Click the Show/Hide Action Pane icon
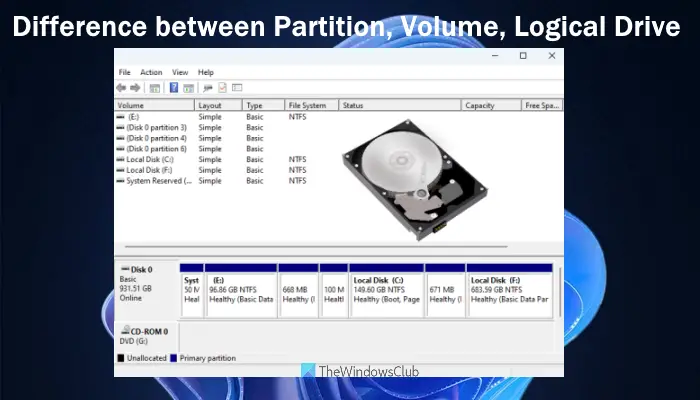The height and width of the screenshot is (400, 700). (x=188, y=88)
